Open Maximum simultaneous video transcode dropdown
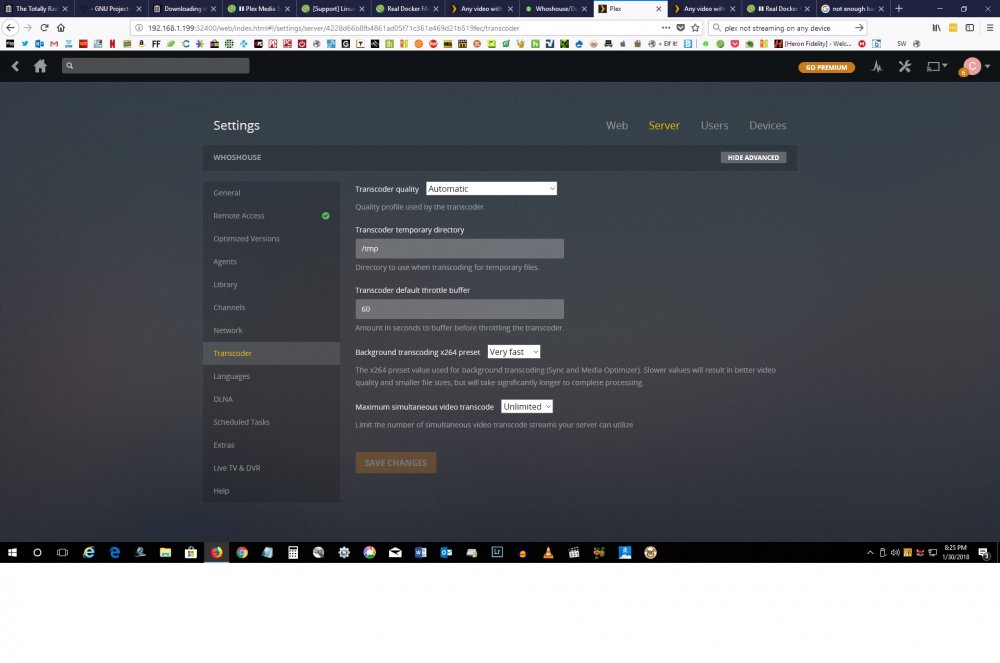Image resolution: width=1000 pixels, height=663 pixels. click(527, 407)
